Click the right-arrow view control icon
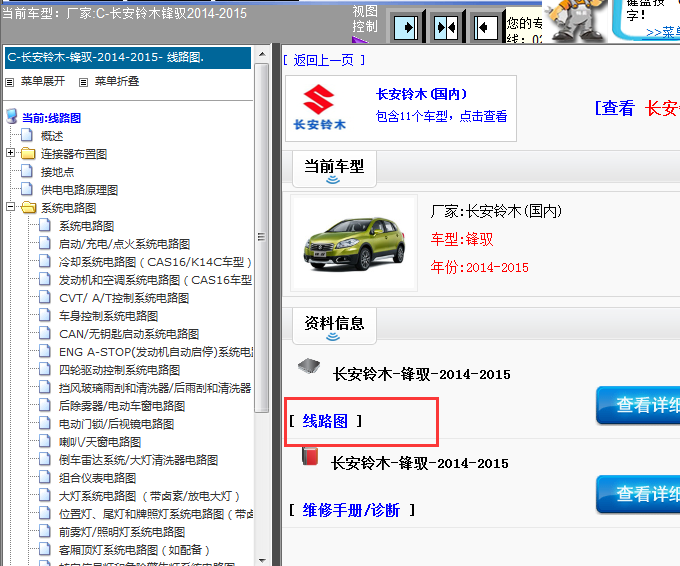The height and width of the screenshot is (566, 680). click(x=406, y=28)
